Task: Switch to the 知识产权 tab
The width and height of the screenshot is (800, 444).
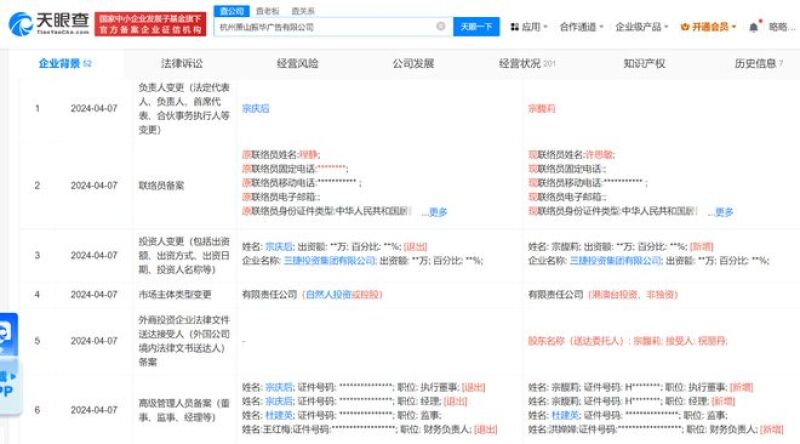Action: tap(644, 63)
